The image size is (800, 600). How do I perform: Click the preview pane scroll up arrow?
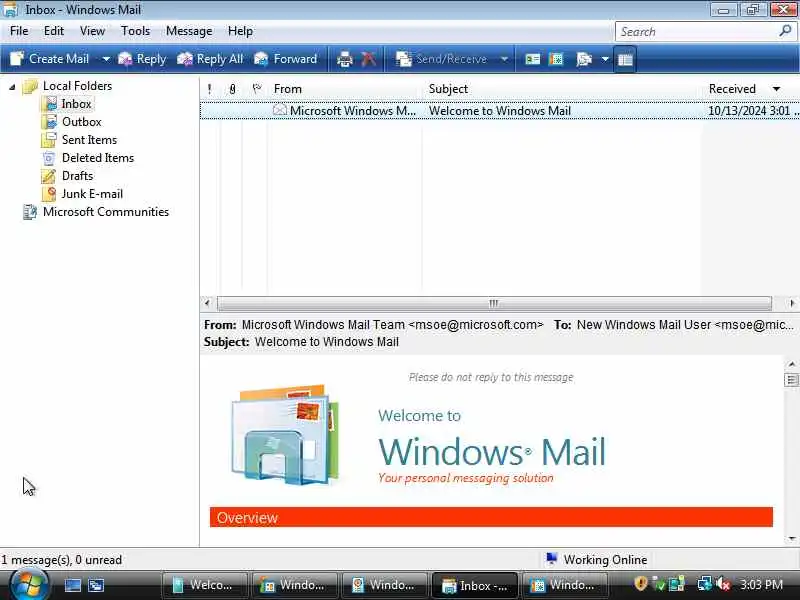point(791,364)
